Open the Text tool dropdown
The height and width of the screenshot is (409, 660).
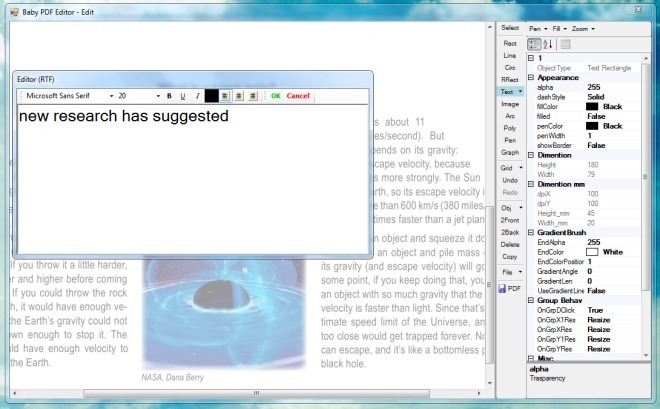pyautogui.click(x=521, y=91)
